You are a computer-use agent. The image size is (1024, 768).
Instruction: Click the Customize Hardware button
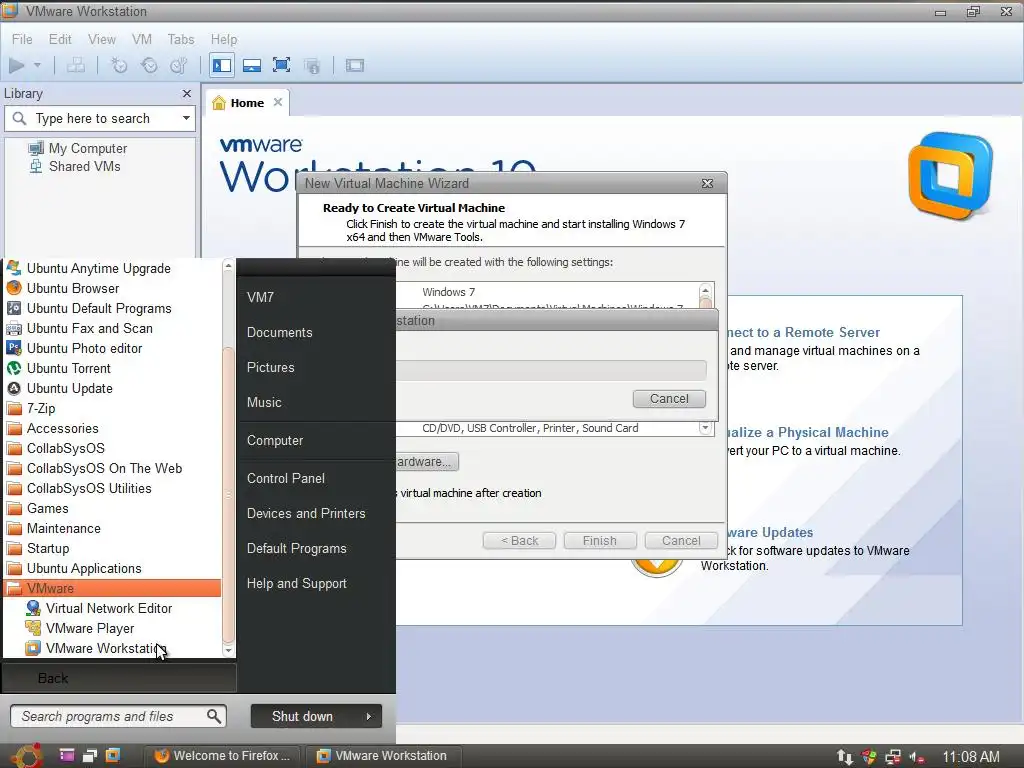point(426,462)
